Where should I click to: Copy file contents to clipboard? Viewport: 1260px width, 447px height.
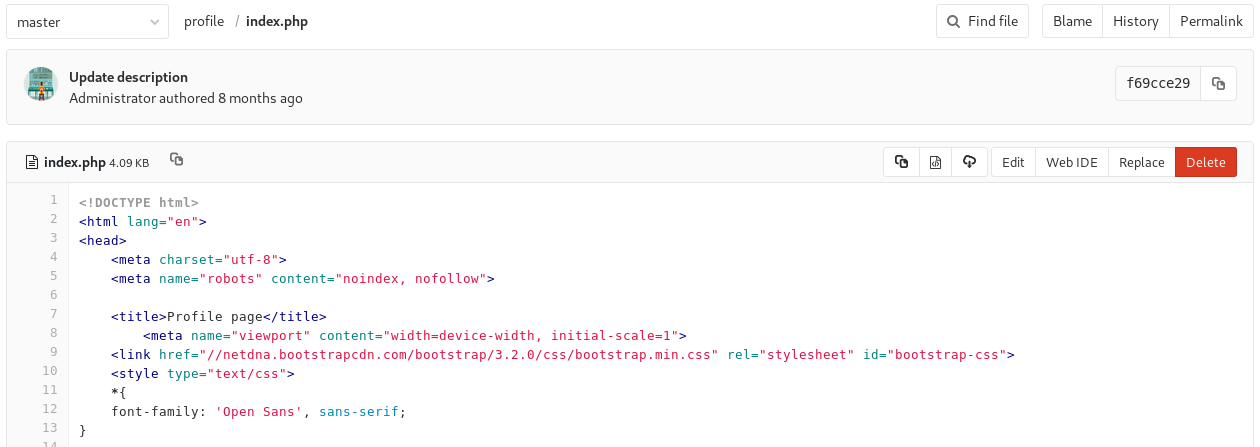pyautogui.click(x=901, y=162)
